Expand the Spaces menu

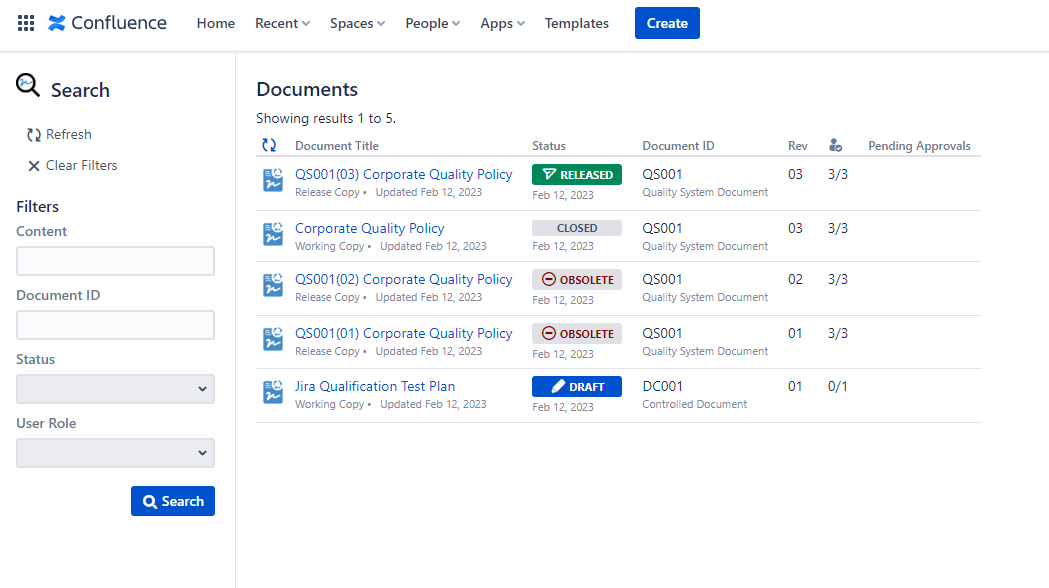pyautogui.click(x=357, y=23)
